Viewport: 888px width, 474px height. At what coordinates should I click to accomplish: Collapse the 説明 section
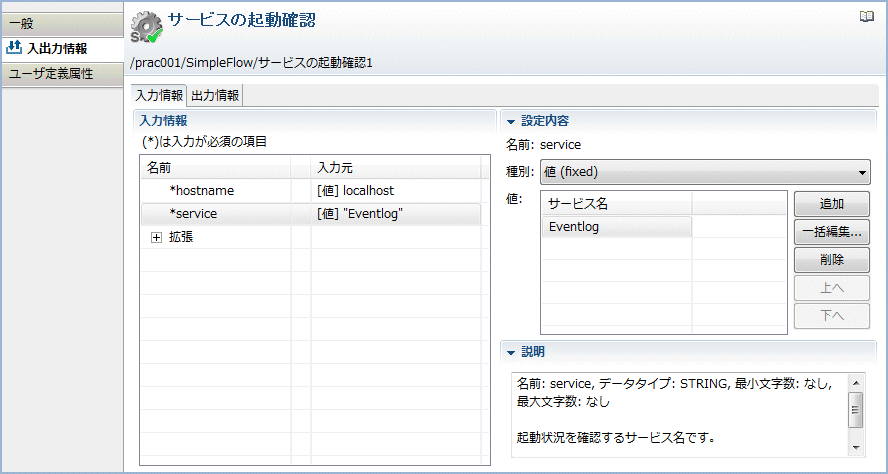tap(511, 352)
